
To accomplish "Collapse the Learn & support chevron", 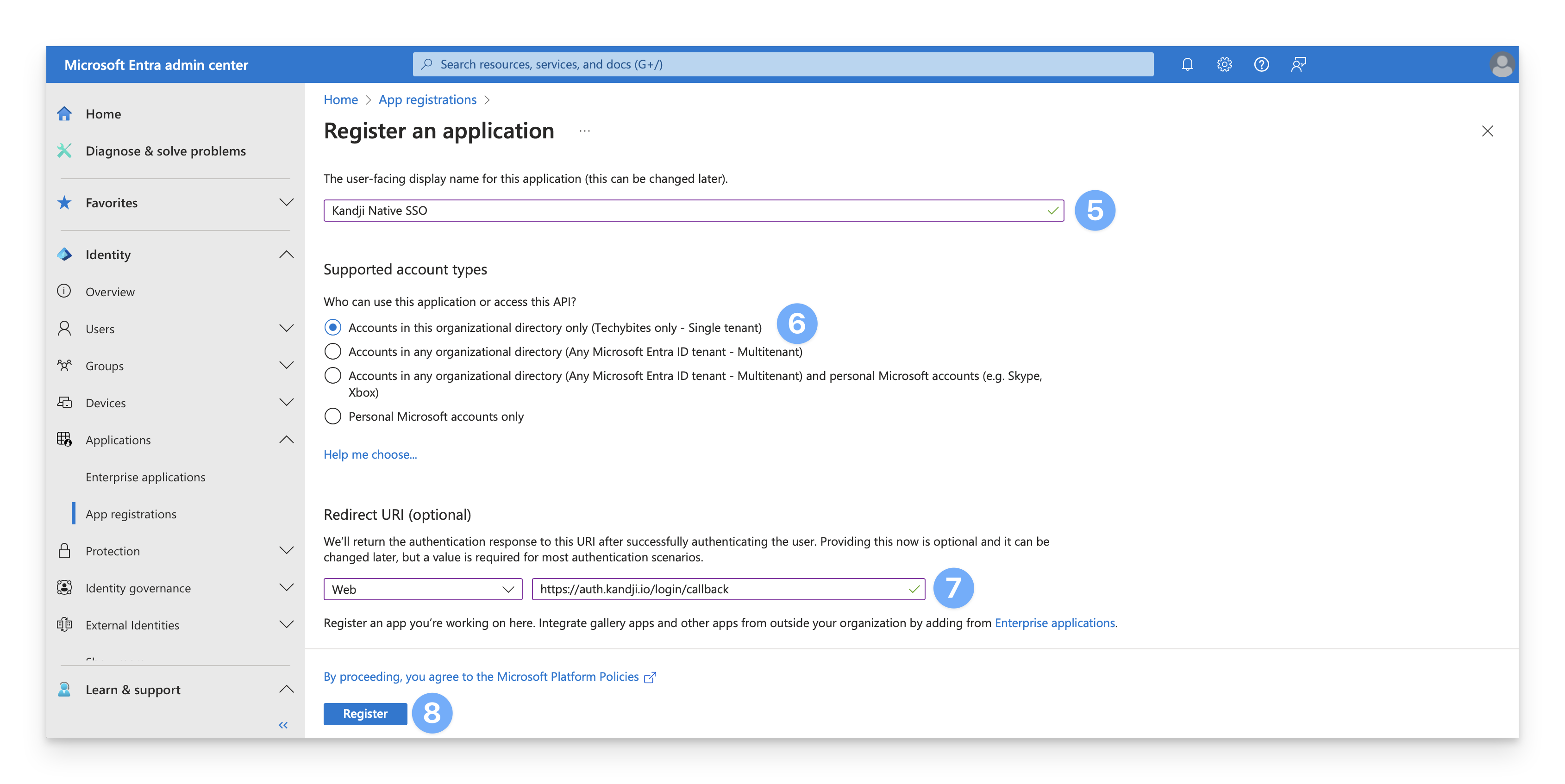I will (286, 689).
